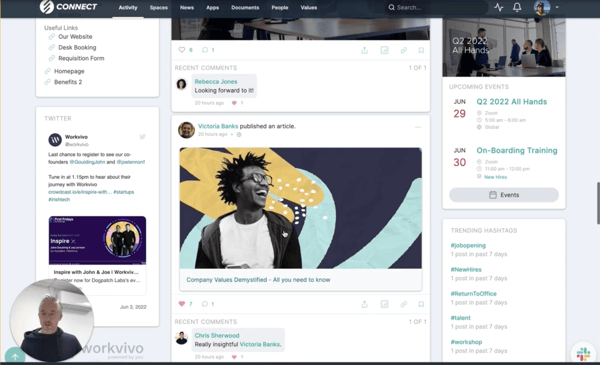
Task: Open the Workvivo Twitter account name
Action: 76,137
